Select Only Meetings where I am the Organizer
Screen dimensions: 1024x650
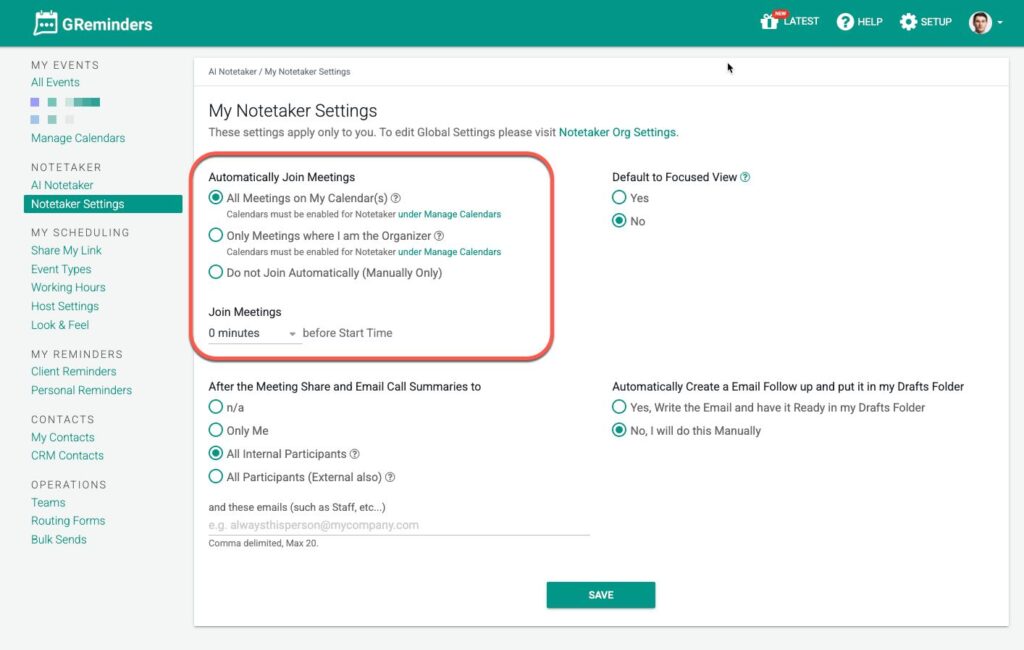tap(216, 236)
